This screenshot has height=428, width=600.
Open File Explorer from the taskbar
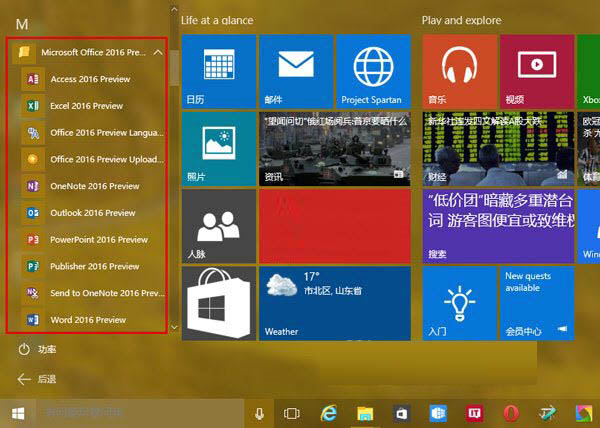pos(365,413)
